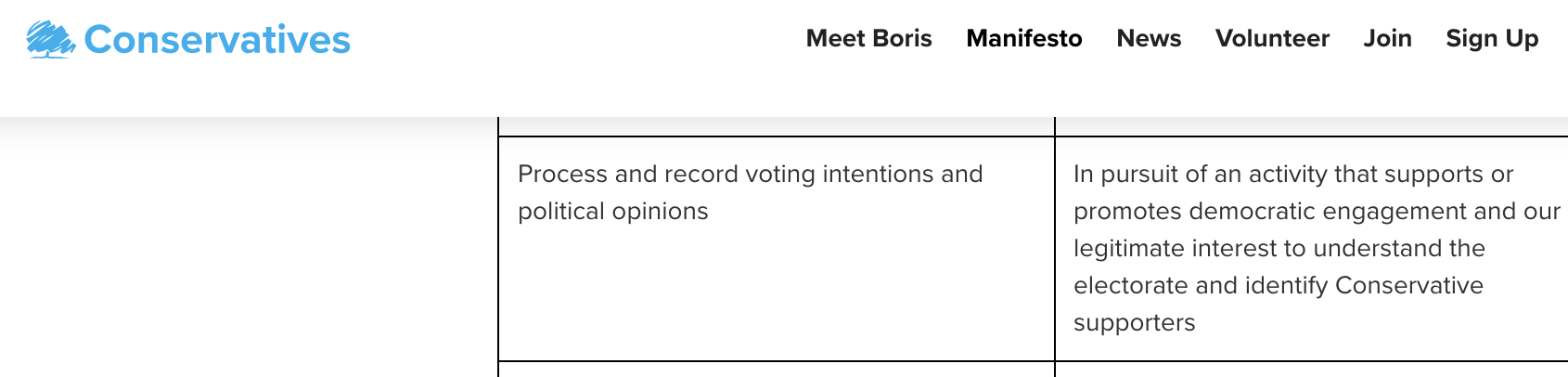
Task: Click the word 'supporters' in the table
Action: click(1134, 322)
